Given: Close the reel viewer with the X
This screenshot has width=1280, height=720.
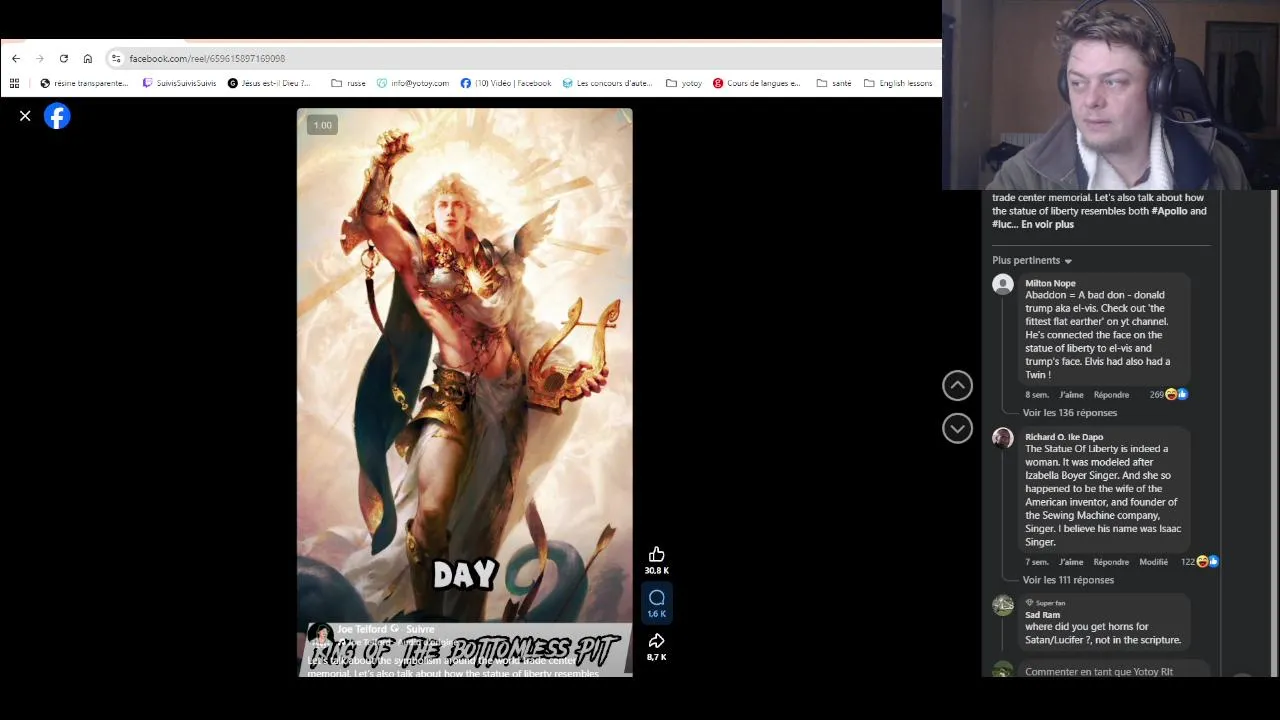Looking at the screenshot, I should click(x=25, y=117).
